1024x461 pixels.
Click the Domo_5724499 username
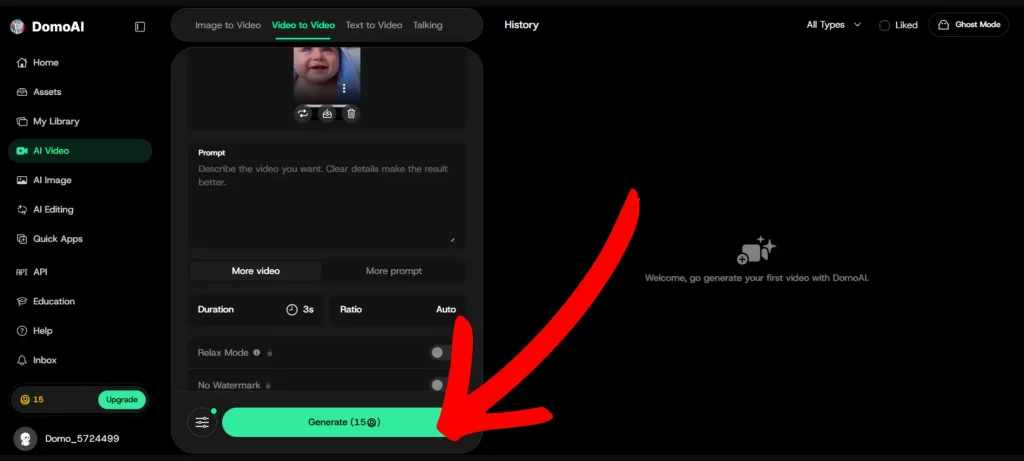pyautogui.click(x=82, y=439)
